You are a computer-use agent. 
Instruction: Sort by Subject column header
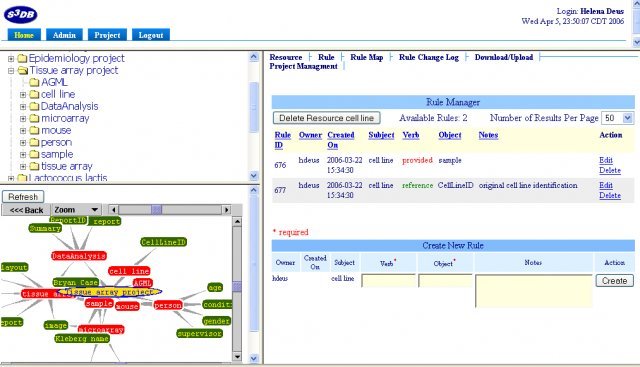click(381, 135)
